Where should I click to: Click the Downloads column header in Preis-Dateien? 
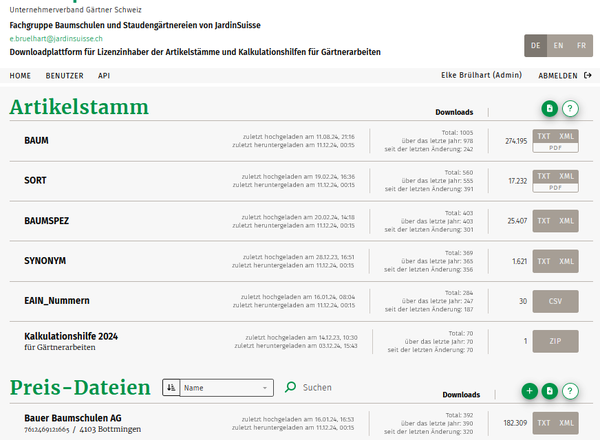tap(461, 394)
